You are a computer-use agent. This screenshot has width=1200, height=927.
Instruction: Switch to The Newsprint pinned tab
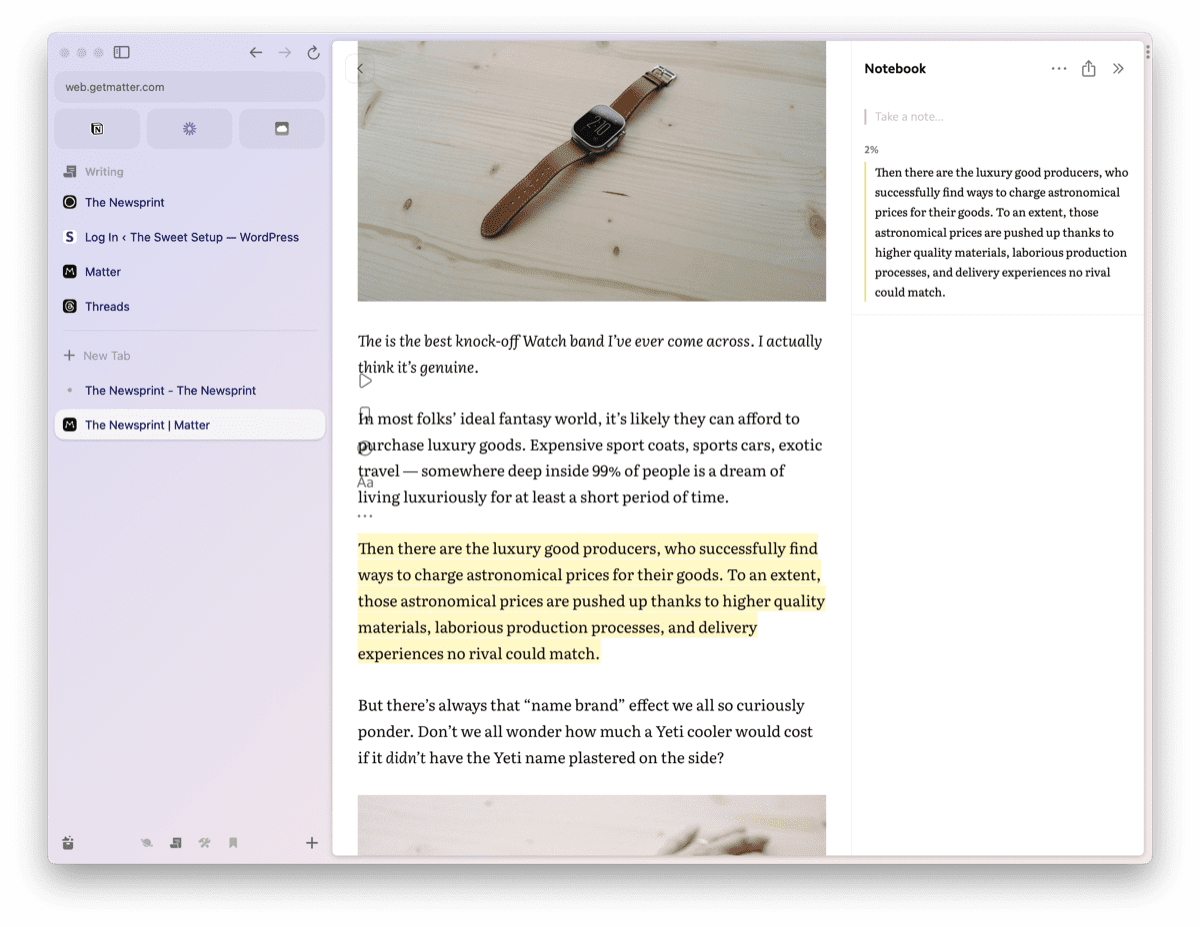click(190, 202)
